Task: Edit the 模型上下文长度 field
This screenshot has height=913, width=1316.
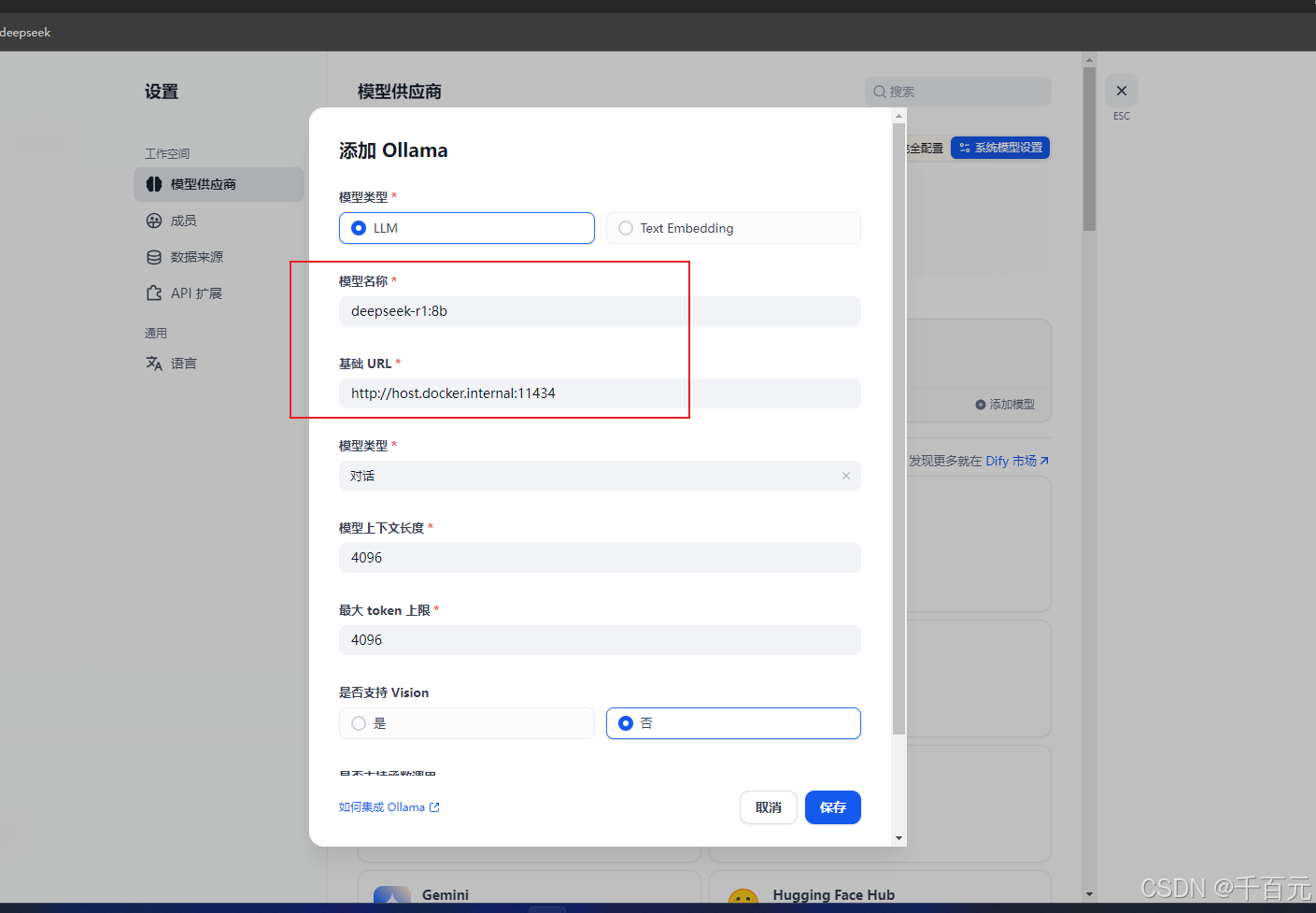Action: pos(600,558)
